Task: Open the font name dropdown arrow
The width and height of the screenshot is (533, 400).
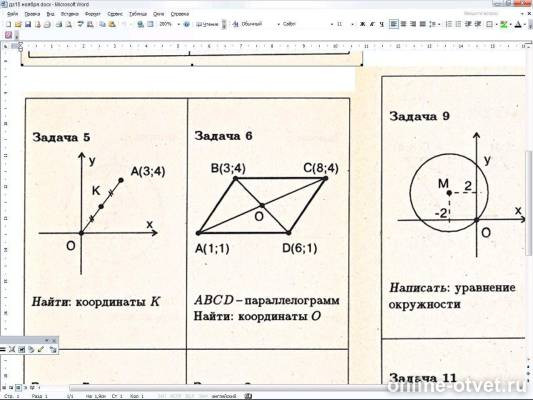Action: point(331,24)
